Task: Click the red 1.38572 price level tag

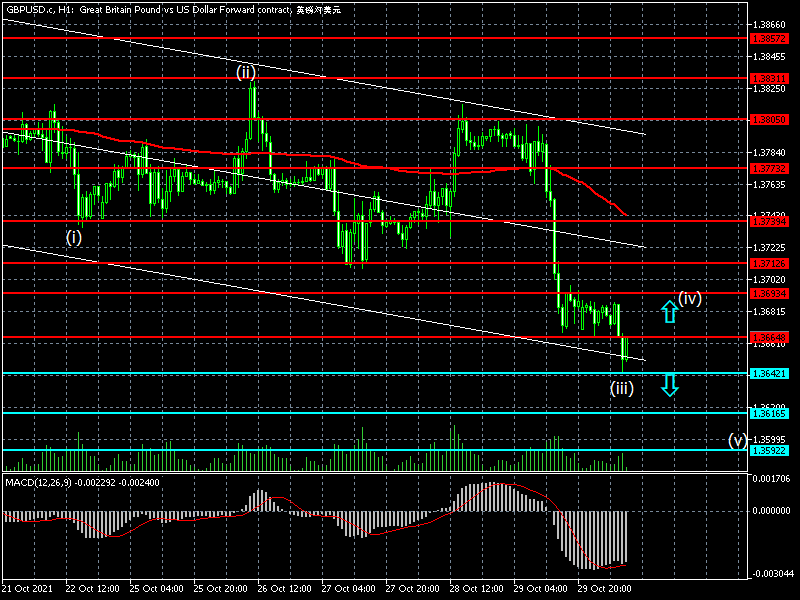Action: (x=769, y=39)
